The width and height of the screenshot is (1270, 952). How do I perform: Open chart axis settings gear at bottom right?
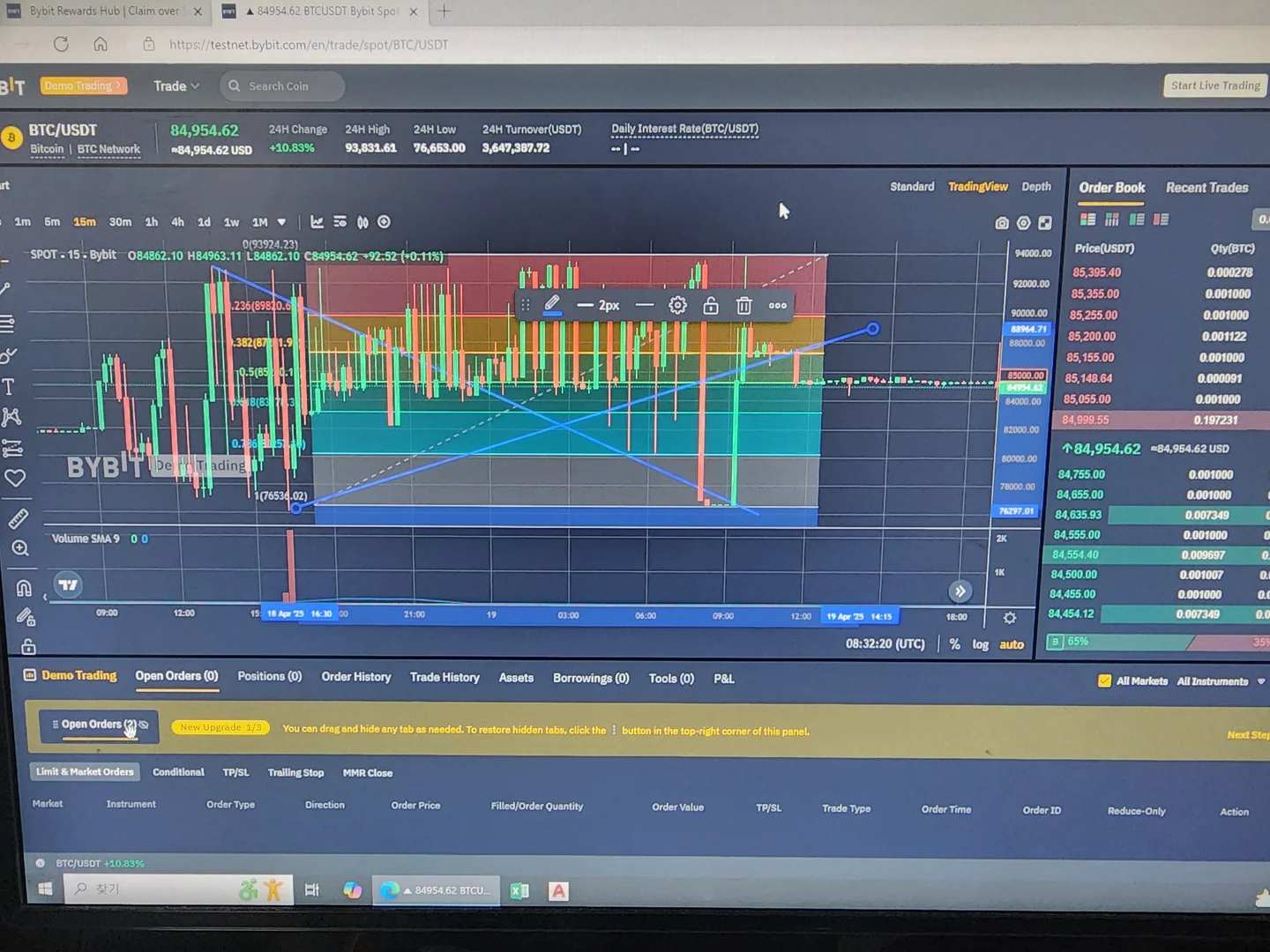[x=1010, y=618]
